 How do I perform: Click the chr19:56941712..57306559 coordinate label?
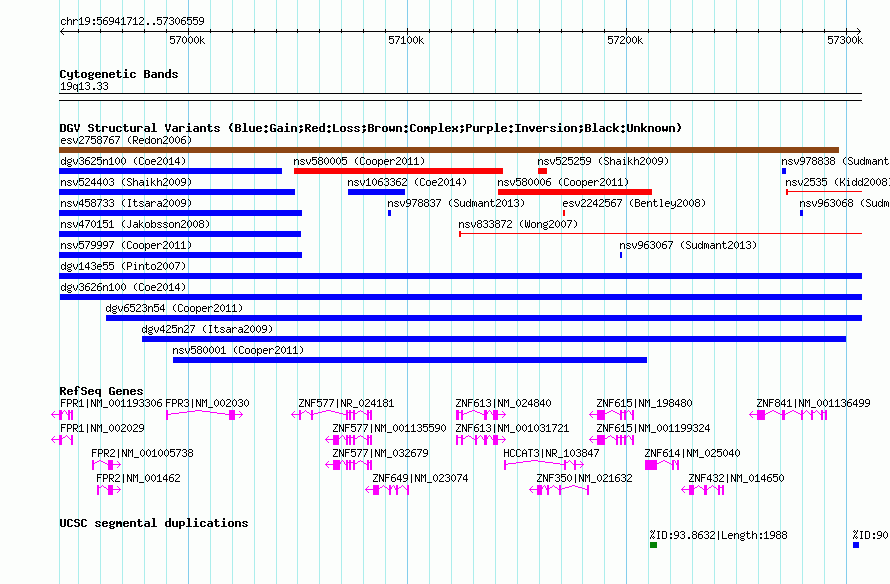coord(132,21)
